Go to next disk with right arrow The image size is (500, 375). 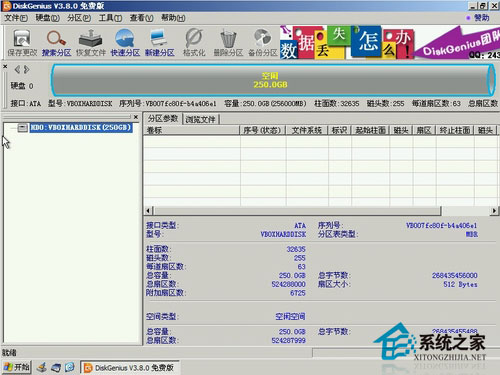(26, 69)
